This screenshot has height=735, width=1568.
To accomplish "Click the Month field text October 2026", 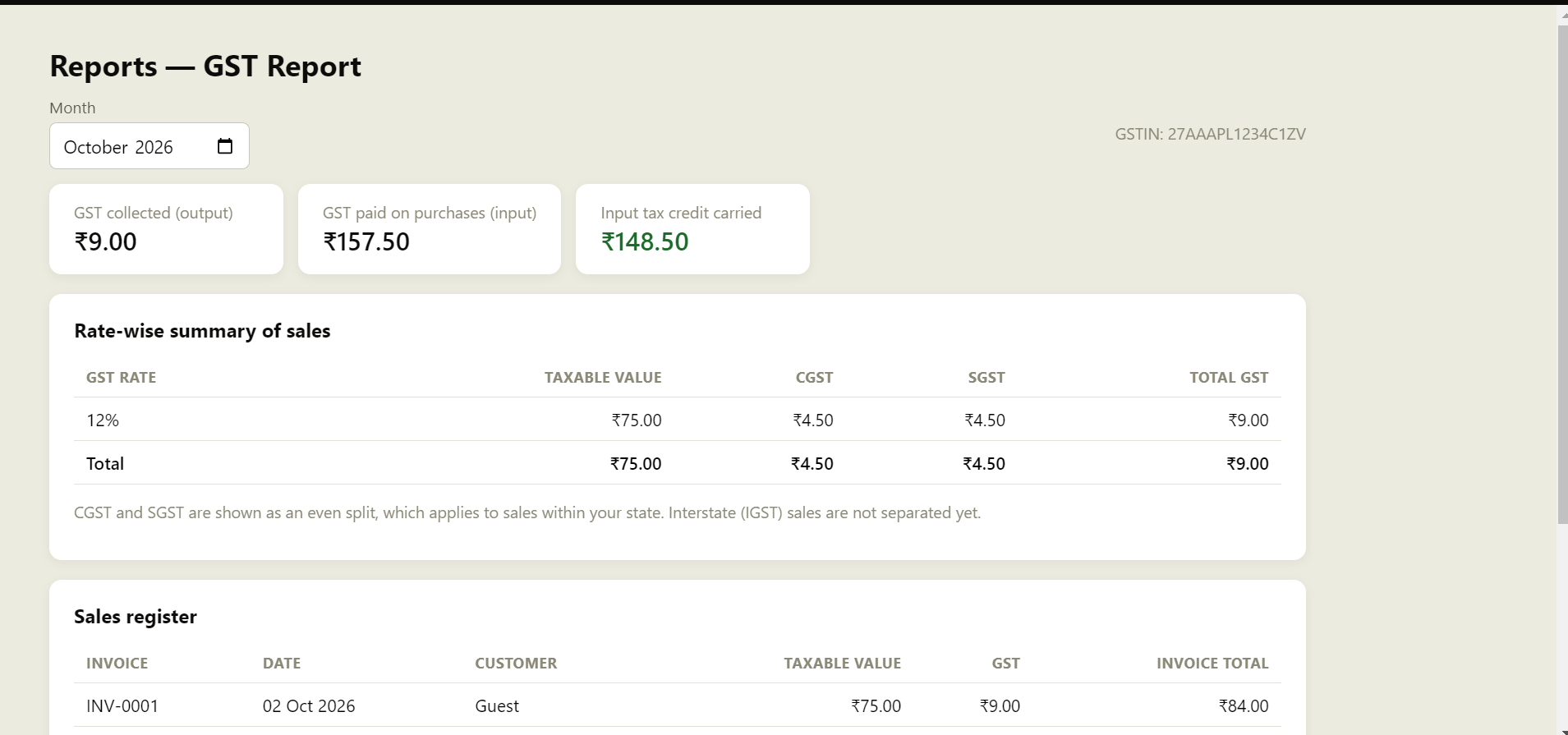I will tap(118, 147).
